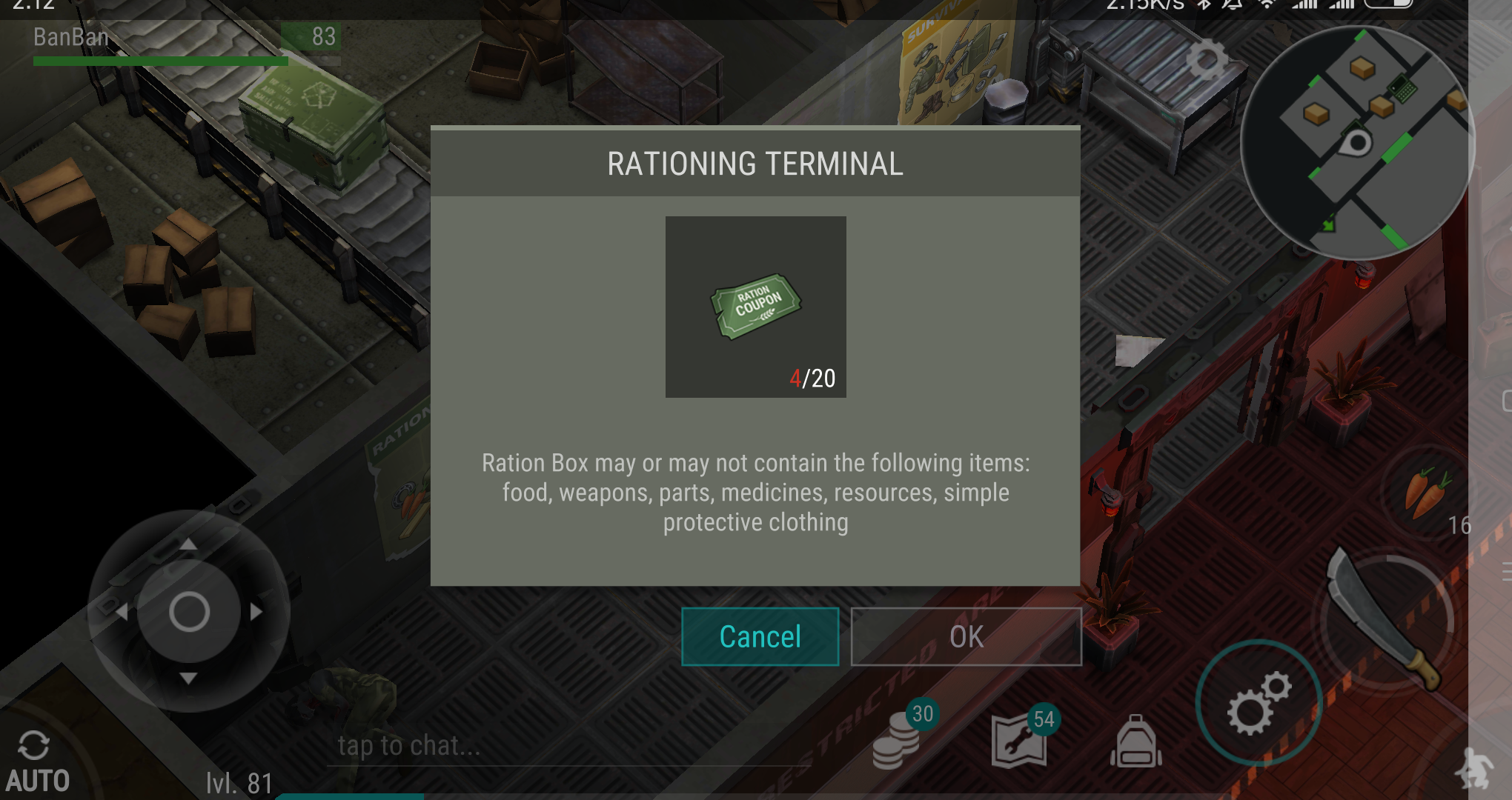Open the circular minimap
This screenshot has height=800, width=1512.
coord(1356,142)
